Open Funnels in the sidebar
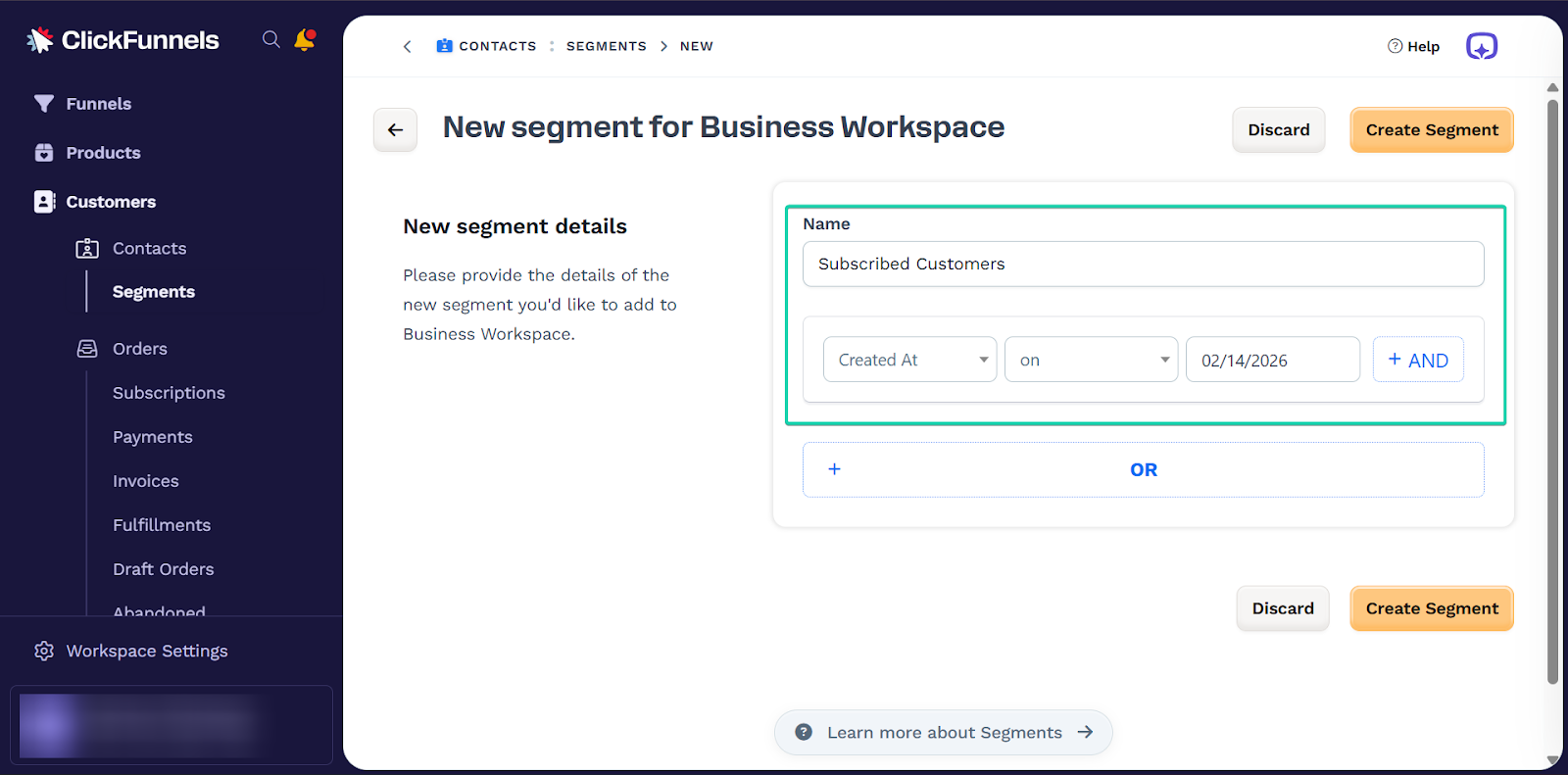This screenshot has width=1568, height=775. 99,104
